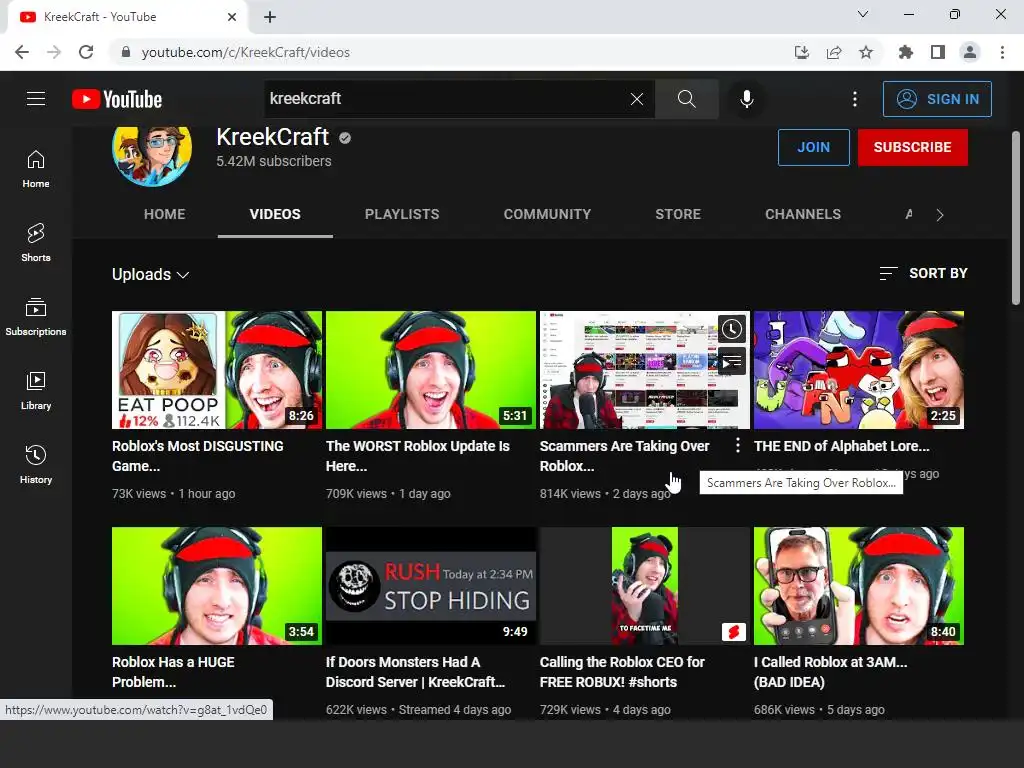Click the Sign In button
1024x768 pixels.
click(937, 99)
